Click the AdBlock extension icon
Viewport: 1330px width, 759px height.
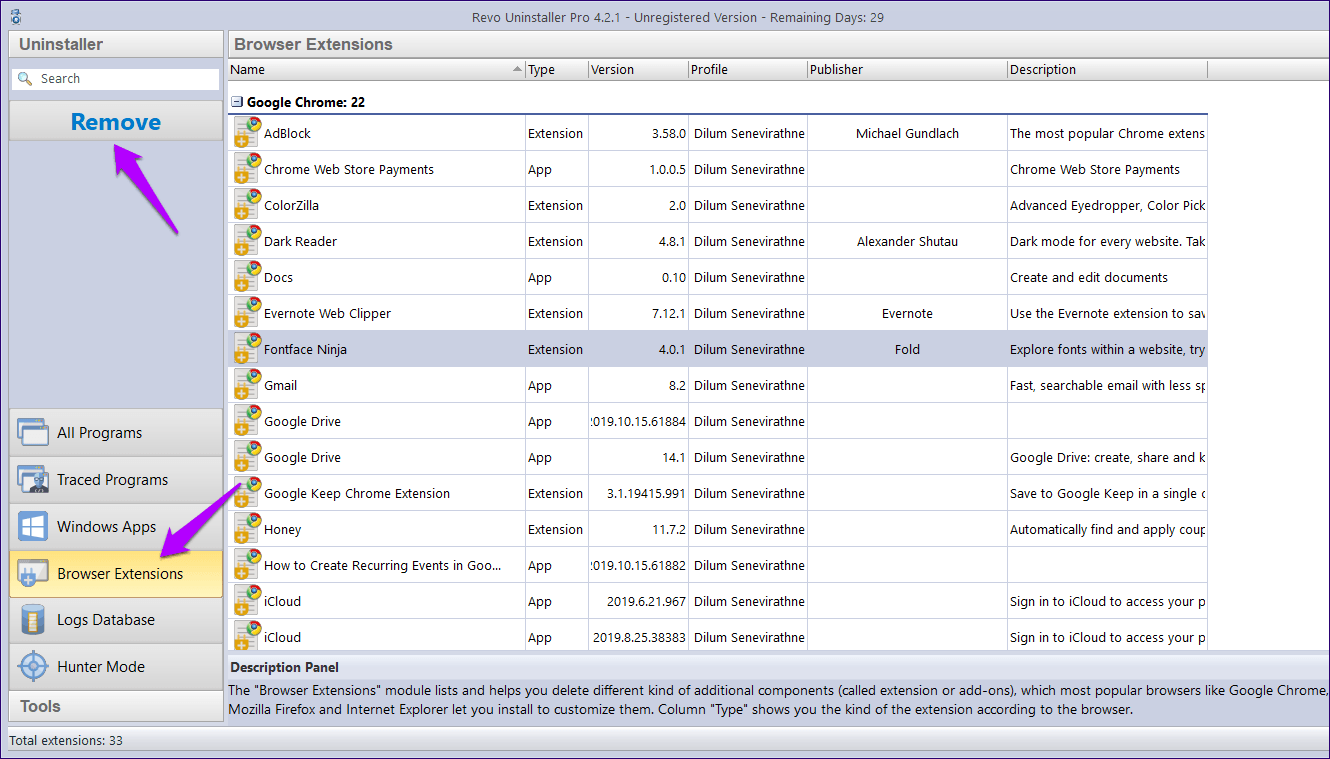coord(247,133)
